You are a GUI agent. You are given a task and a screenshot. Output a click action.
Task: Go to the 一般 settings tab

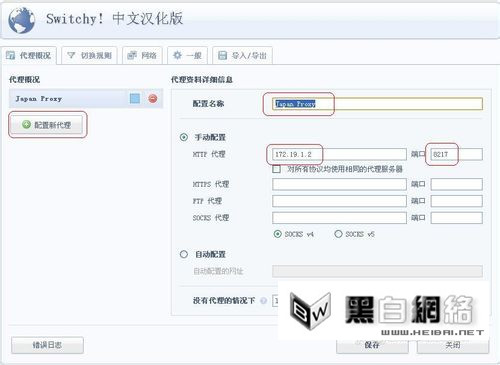[x=187, y=55]
